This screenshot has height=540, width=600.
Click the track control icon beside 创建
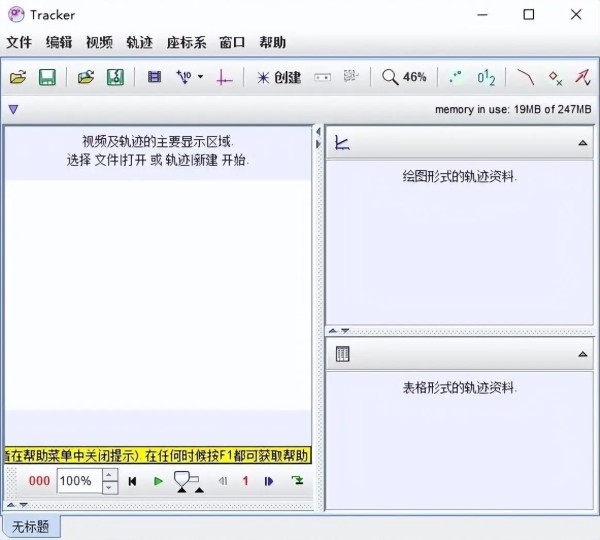click(x=323, y=77)
